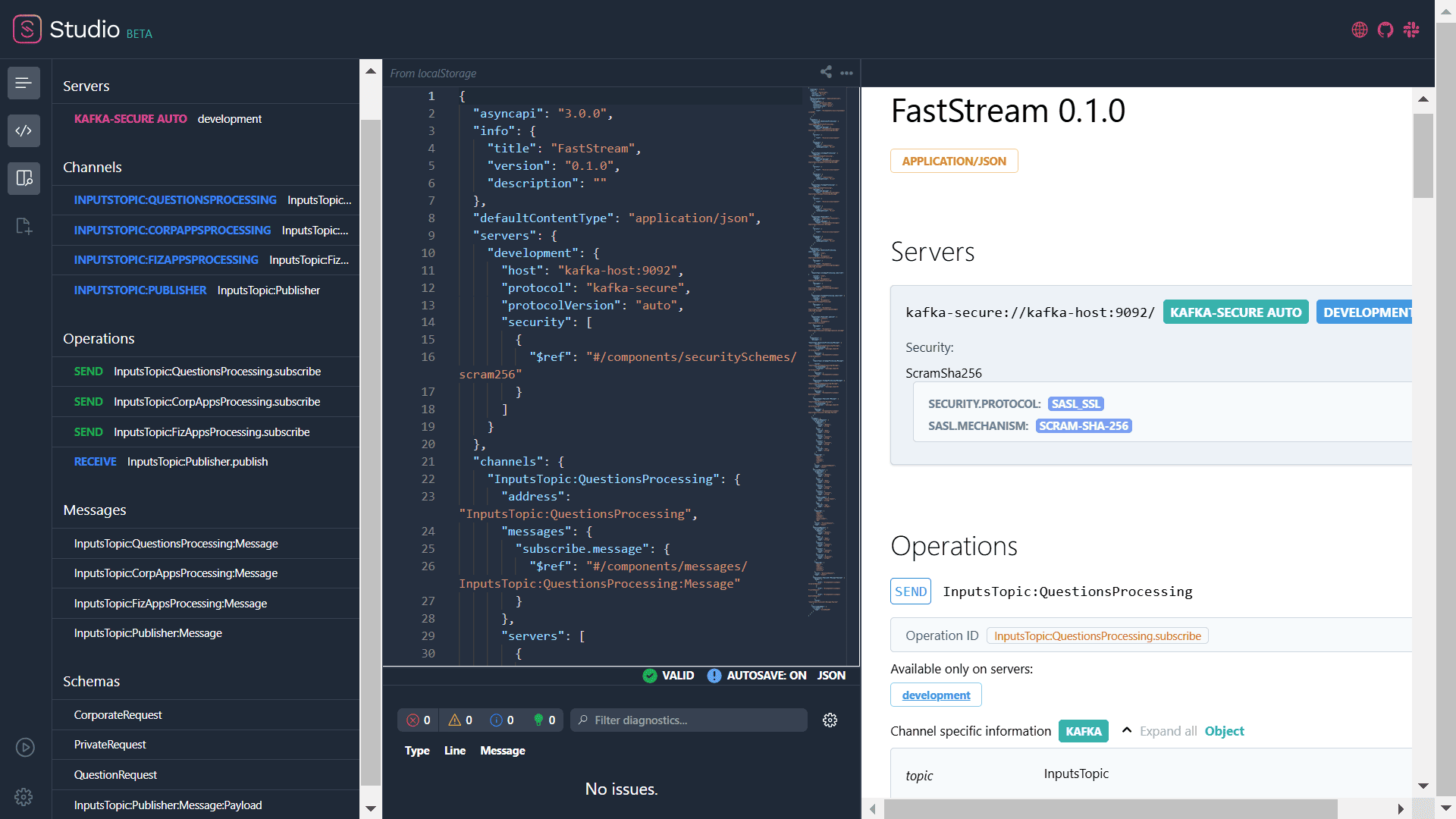Click the errors count filter icon
This screenshot has width=1456, height=819.
click(418, 720)
